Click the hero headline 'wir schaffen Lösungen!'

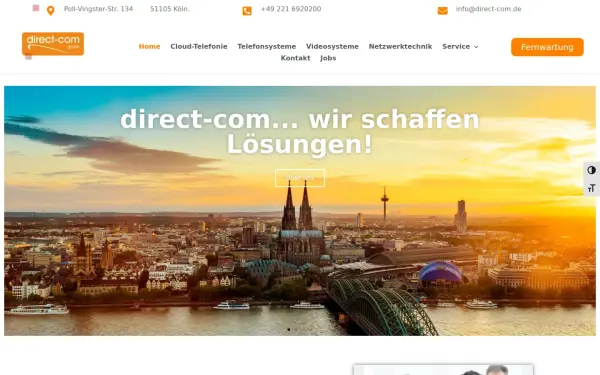tap(300, 132)
